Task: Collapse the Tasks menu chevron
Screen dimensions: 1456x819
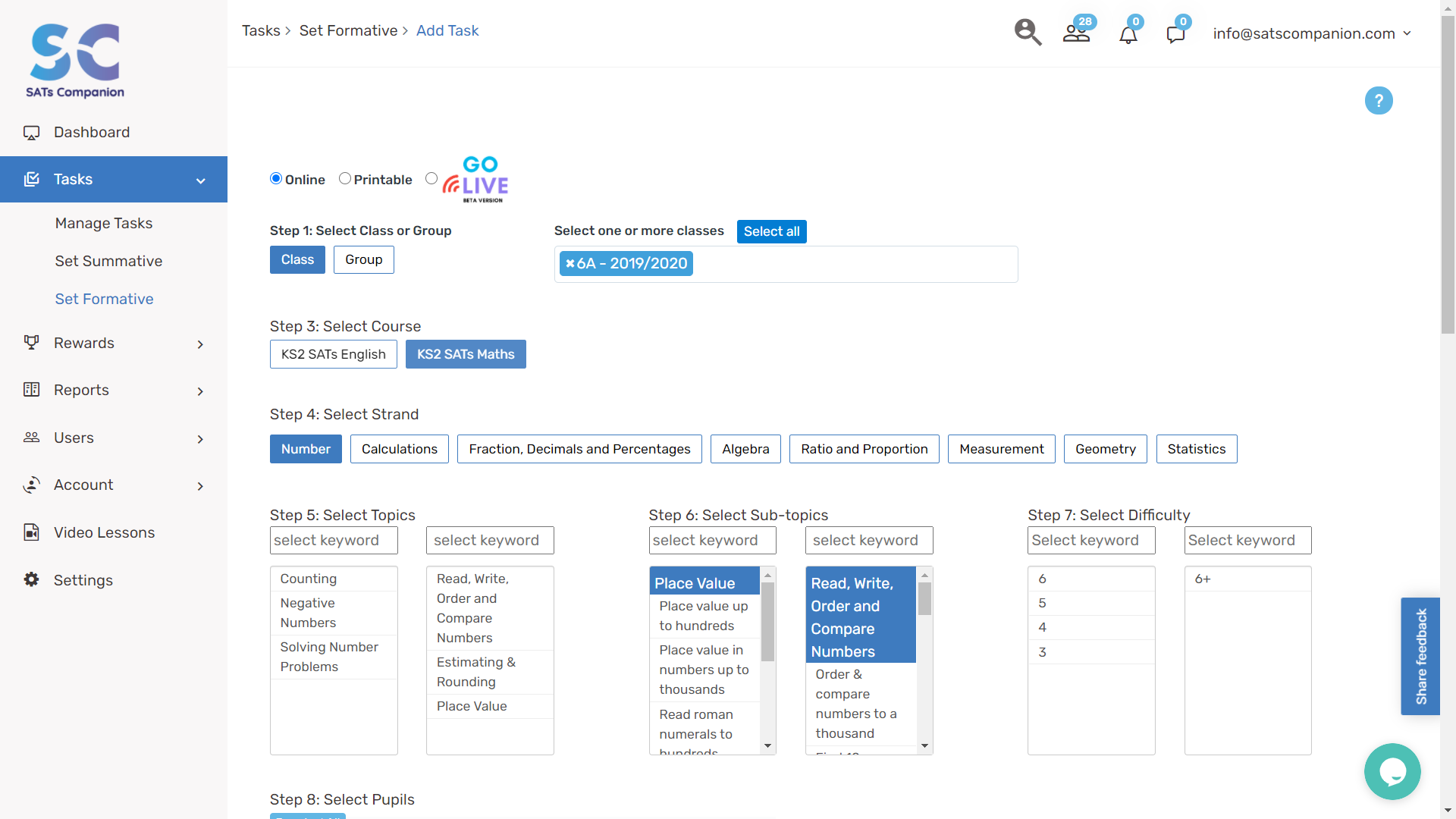Action: (x=201, y=180)
